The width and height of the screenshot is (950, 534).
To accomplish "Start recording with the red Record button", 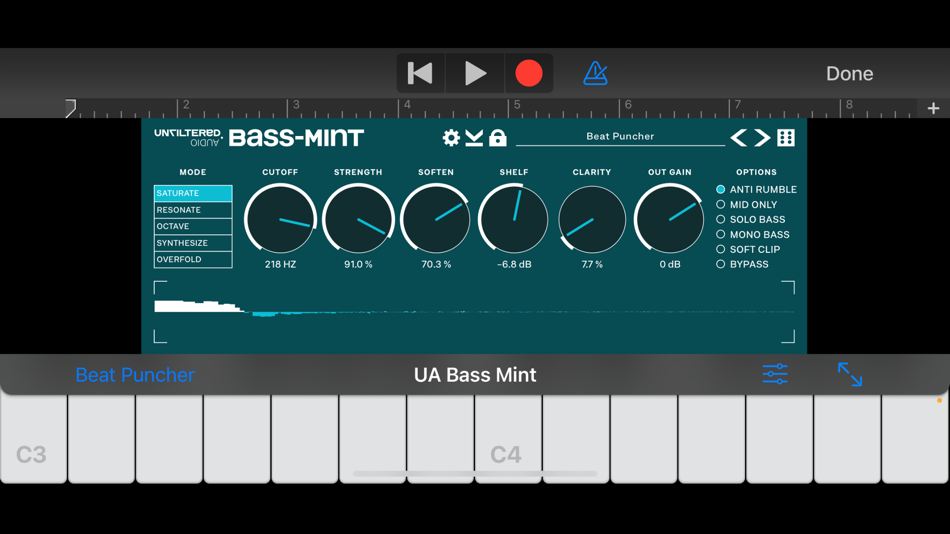I will (528, 73).
